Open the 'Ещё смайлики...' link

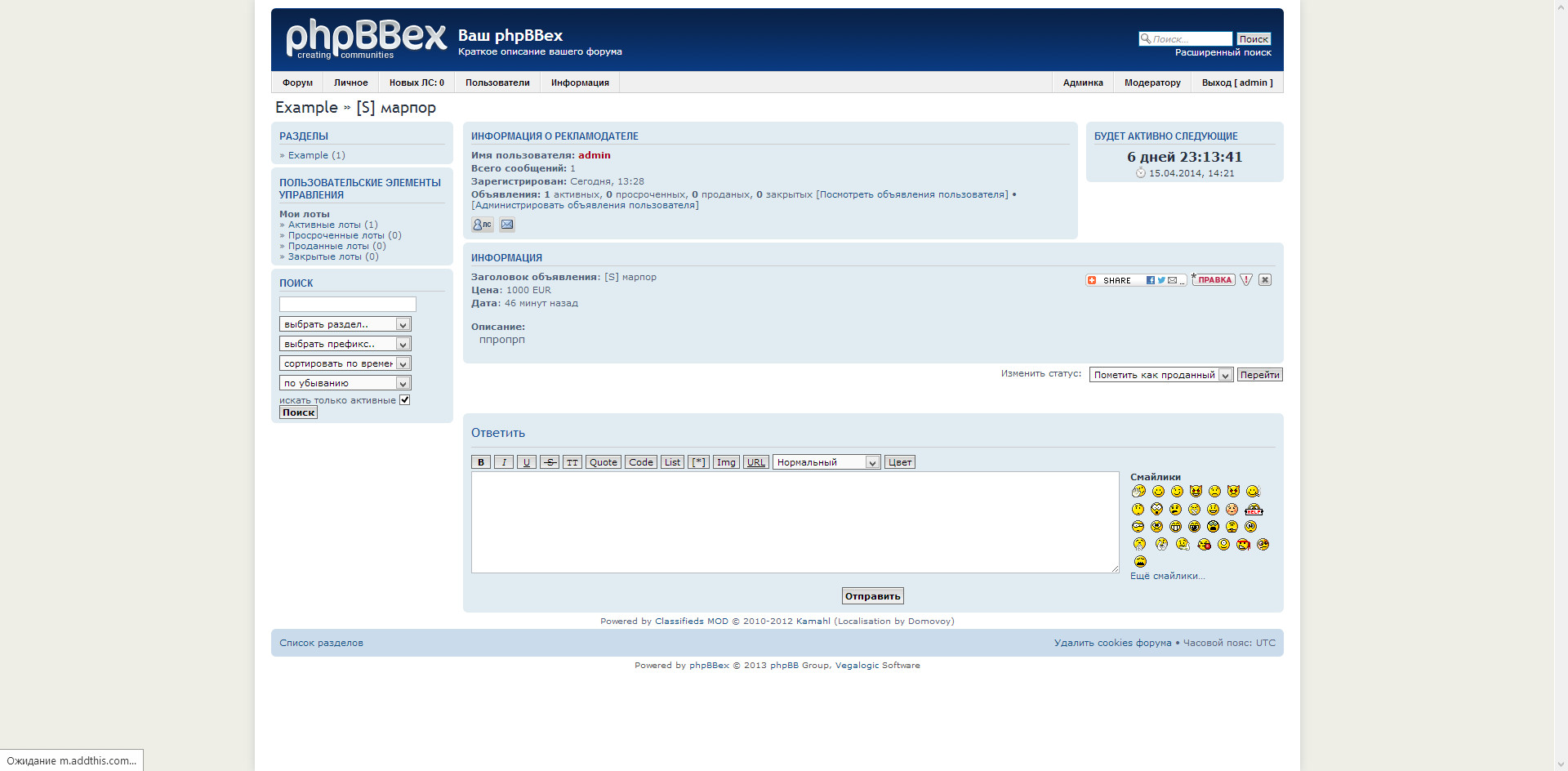[x=1167, y=576]
